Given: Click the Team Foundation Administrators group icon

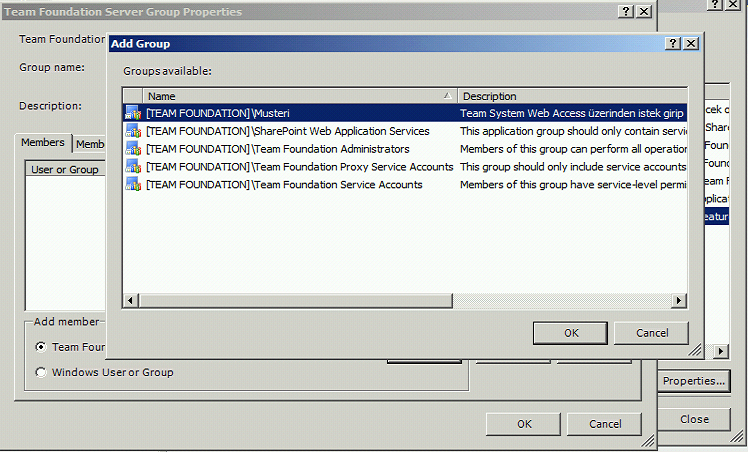Looking at the screenshot, I should 133,149.
